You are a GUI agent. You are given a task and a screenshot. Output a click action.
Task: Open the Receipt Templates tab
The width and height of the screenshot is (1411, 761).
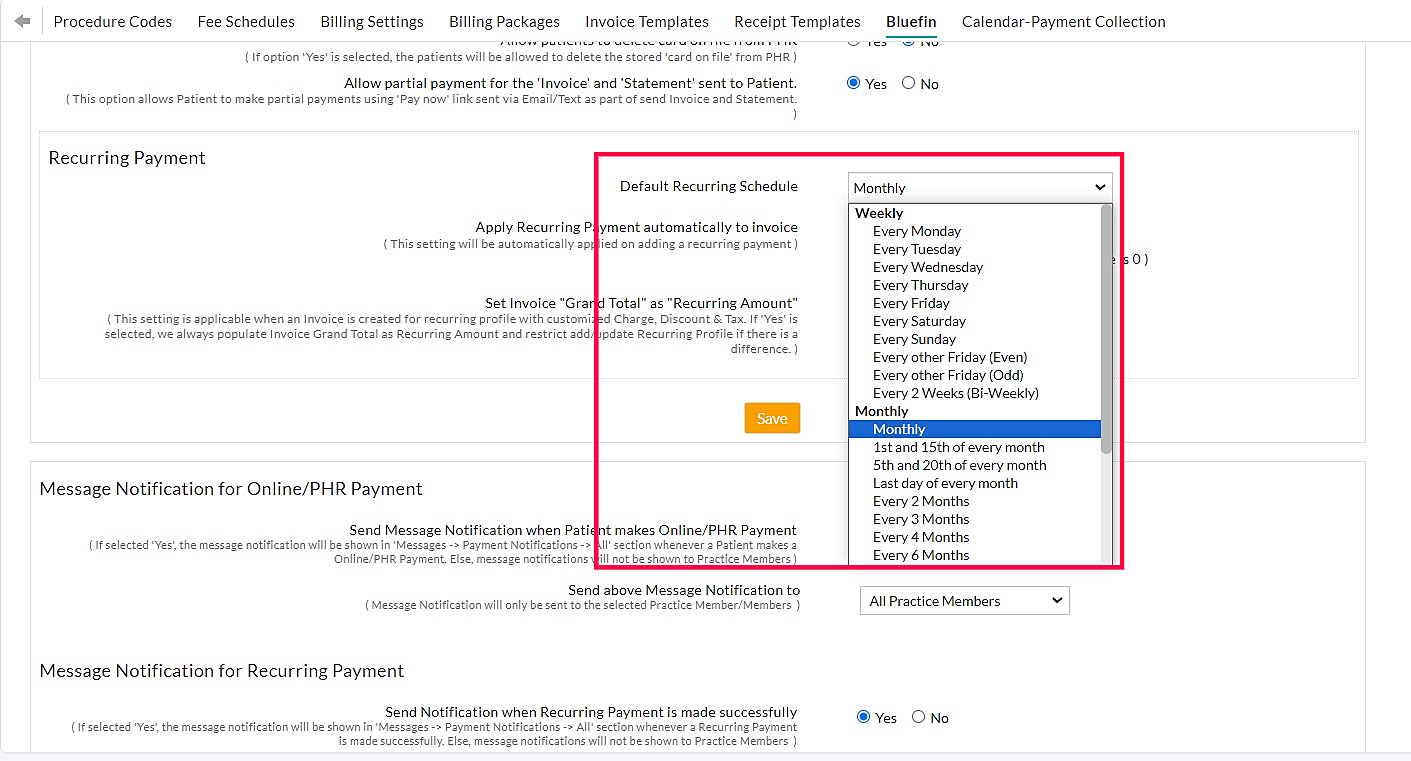point(797,21)
